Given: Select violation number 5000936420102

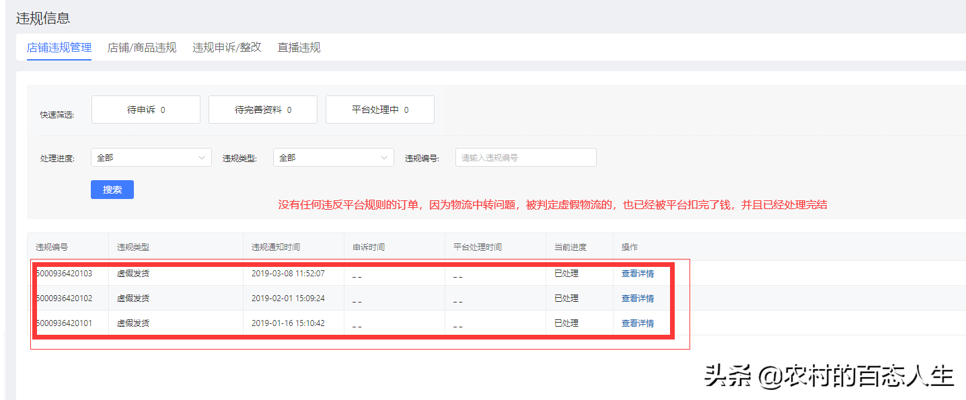Looking at the screenshot, I should 64,298.
